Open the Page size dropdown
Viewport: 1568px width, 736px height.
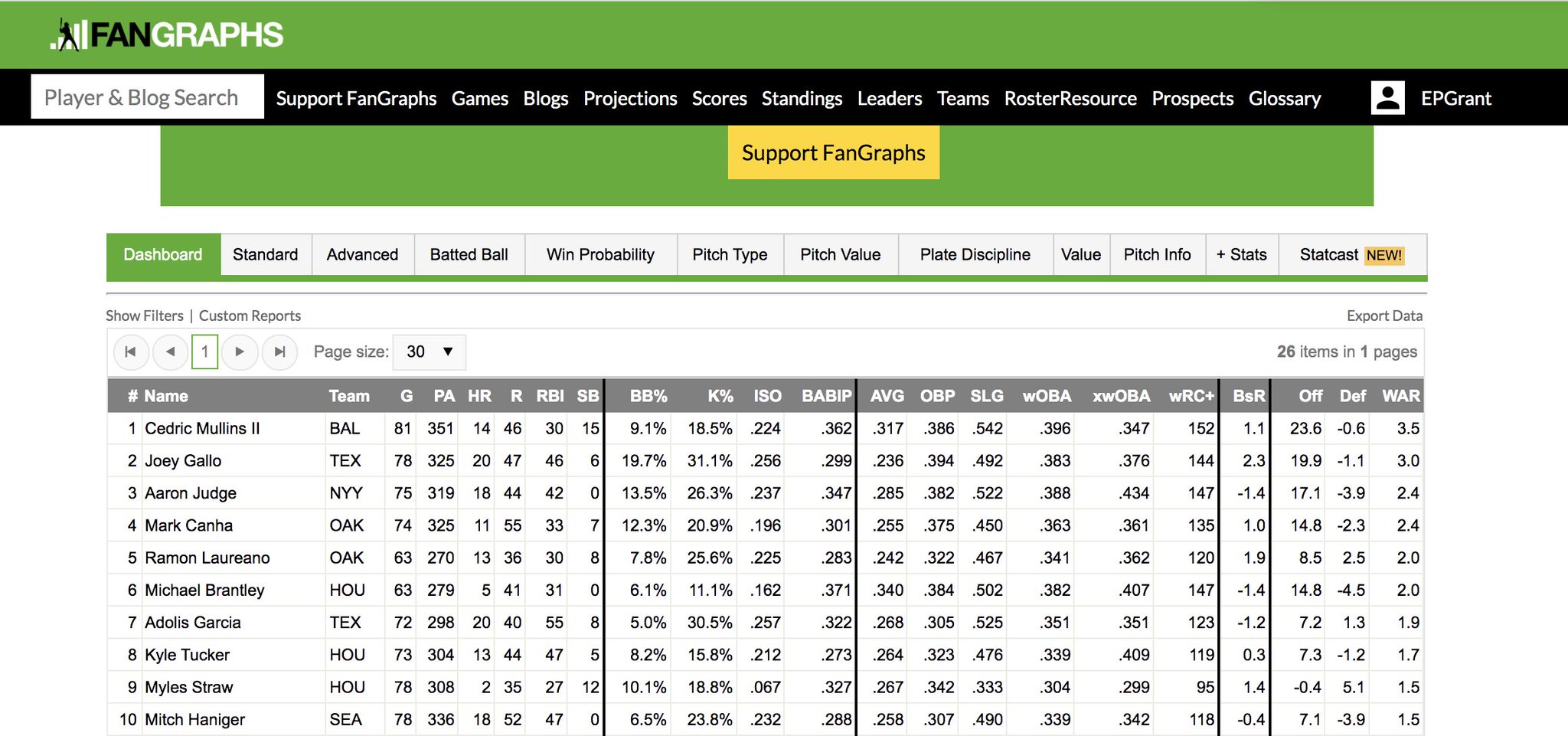pos(428,352)
